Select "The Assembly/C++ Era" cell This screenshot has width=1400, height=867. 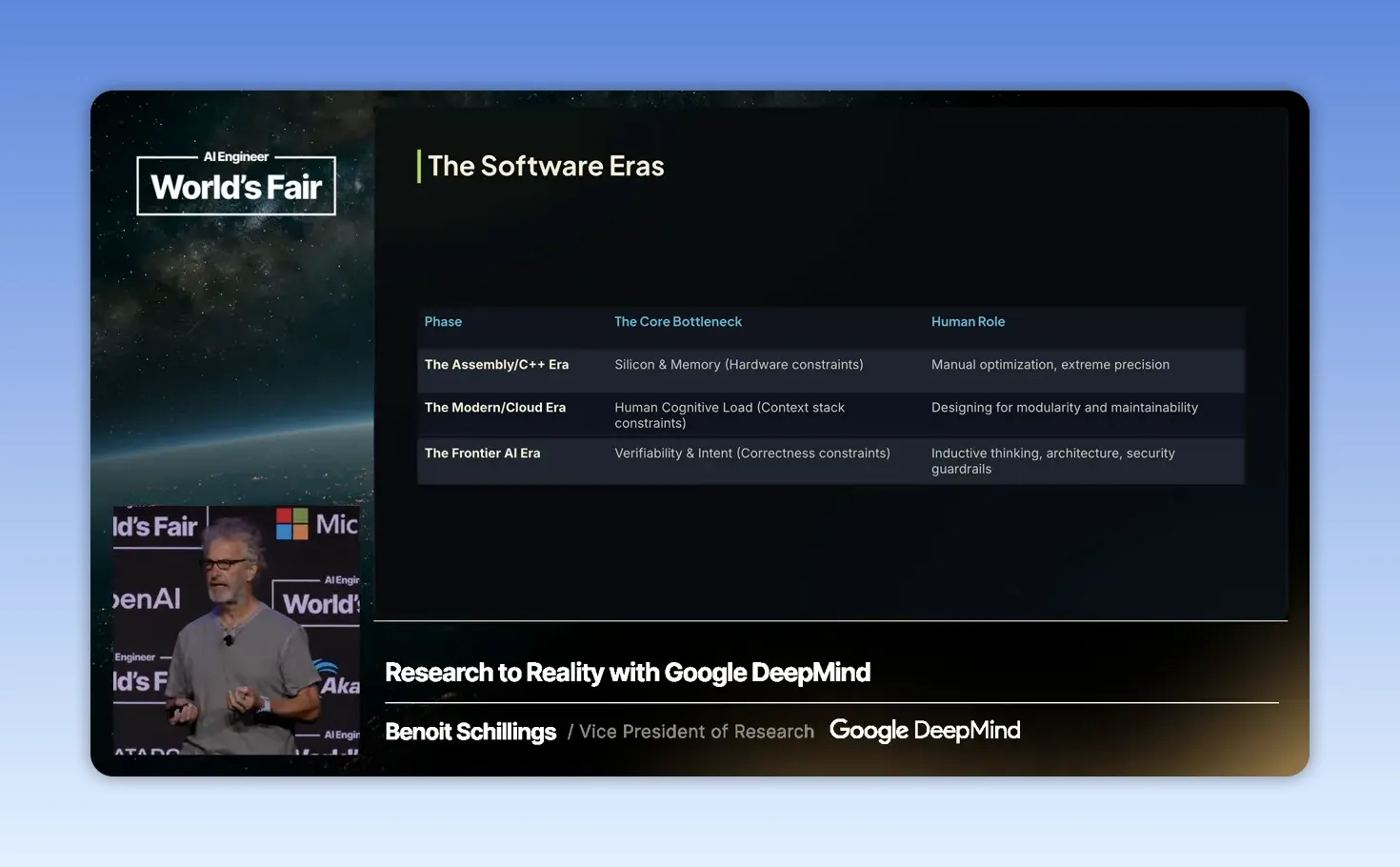tap(496, 365)
